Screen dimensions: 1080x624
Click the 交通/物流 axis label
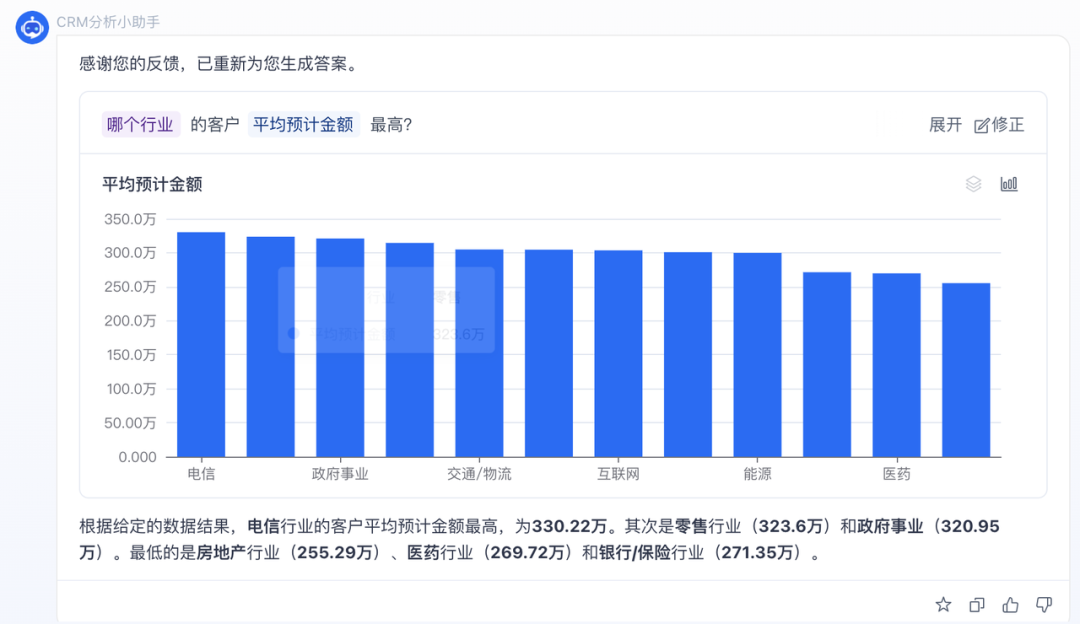(x=479, y=473)
